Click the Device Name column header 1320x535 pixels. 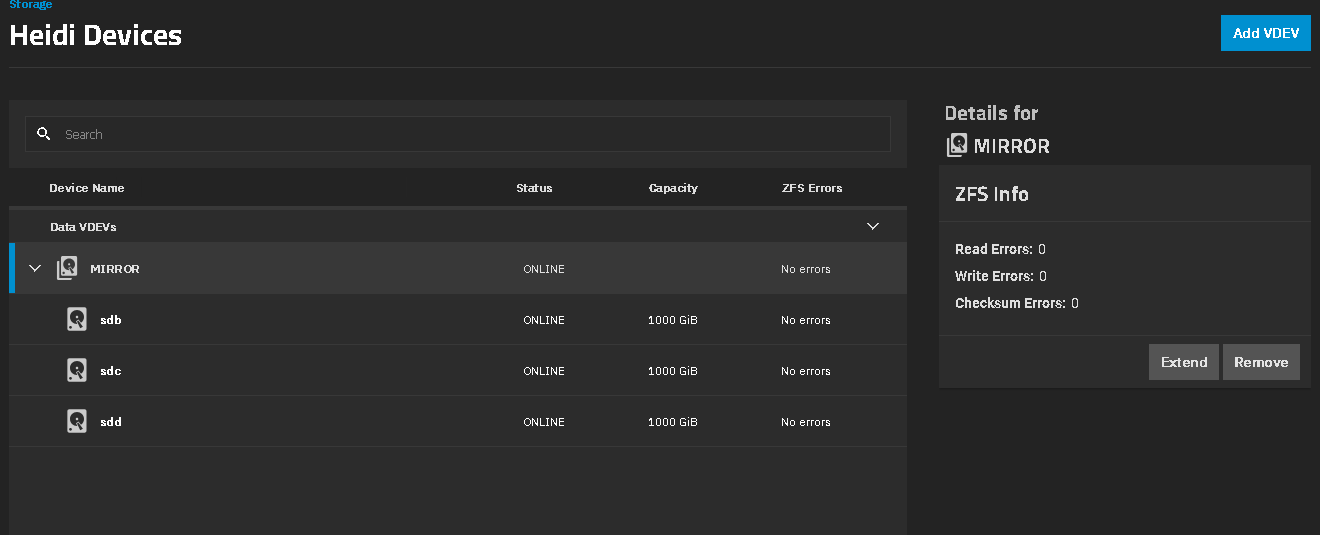pyautogui.click(x=87, y=188)
